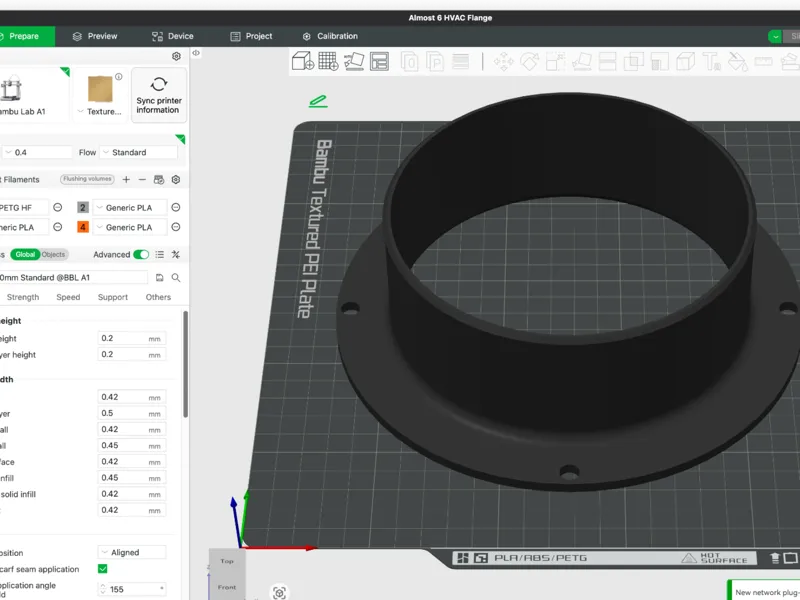Select the Cut tool
This screenshot has height=600, width=800.
[x=607, y=62]
